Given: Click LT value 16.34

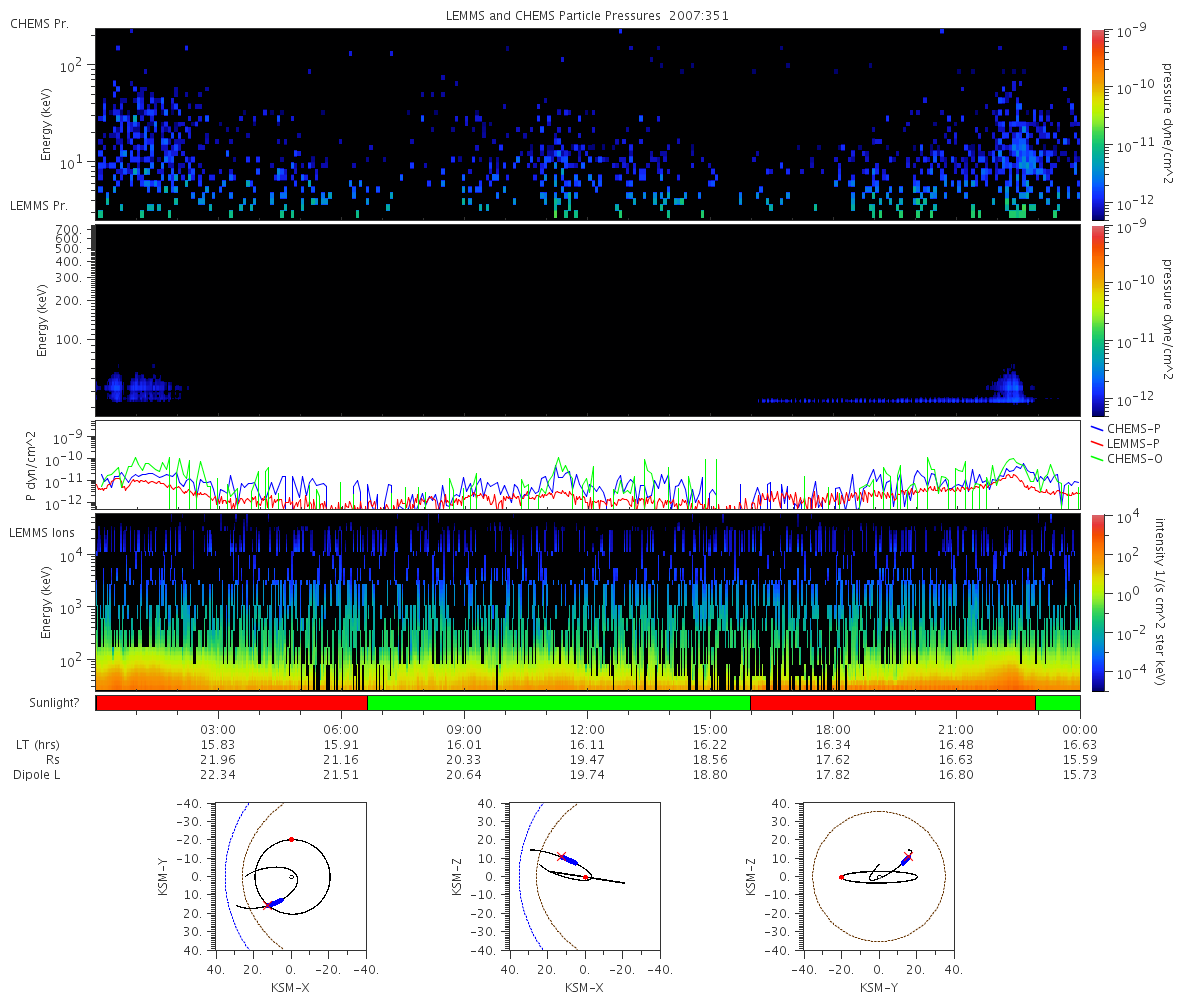Looking at the screenshot, I should (834, 745).
